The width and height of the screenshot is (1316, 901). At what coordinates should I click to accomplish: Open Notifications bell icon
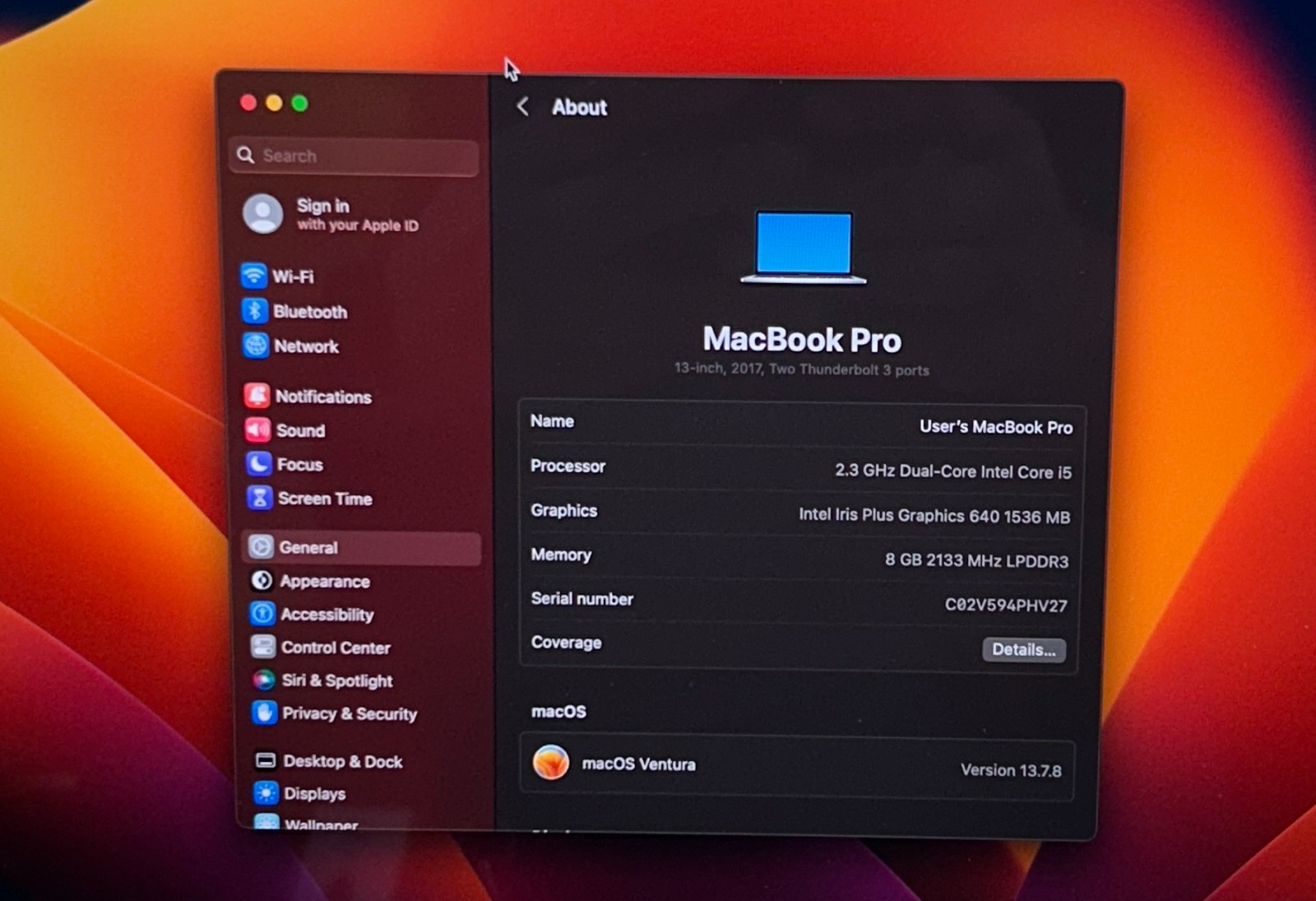coord(257,396)
